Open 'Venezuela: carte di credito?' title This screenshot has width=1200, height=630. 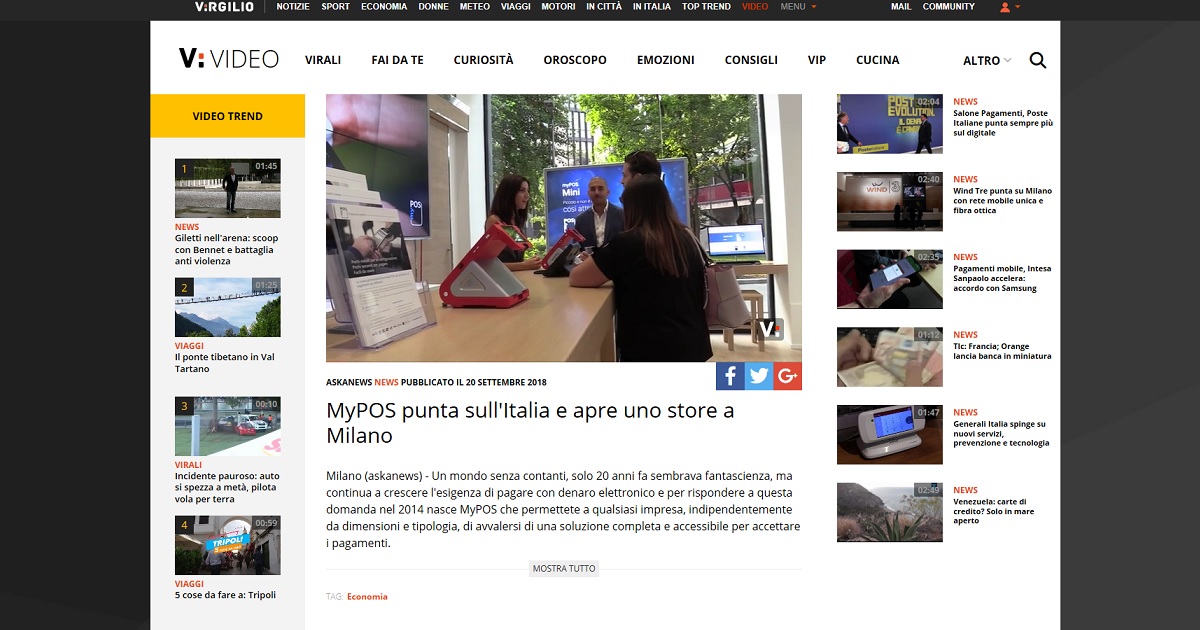point(993,511)
